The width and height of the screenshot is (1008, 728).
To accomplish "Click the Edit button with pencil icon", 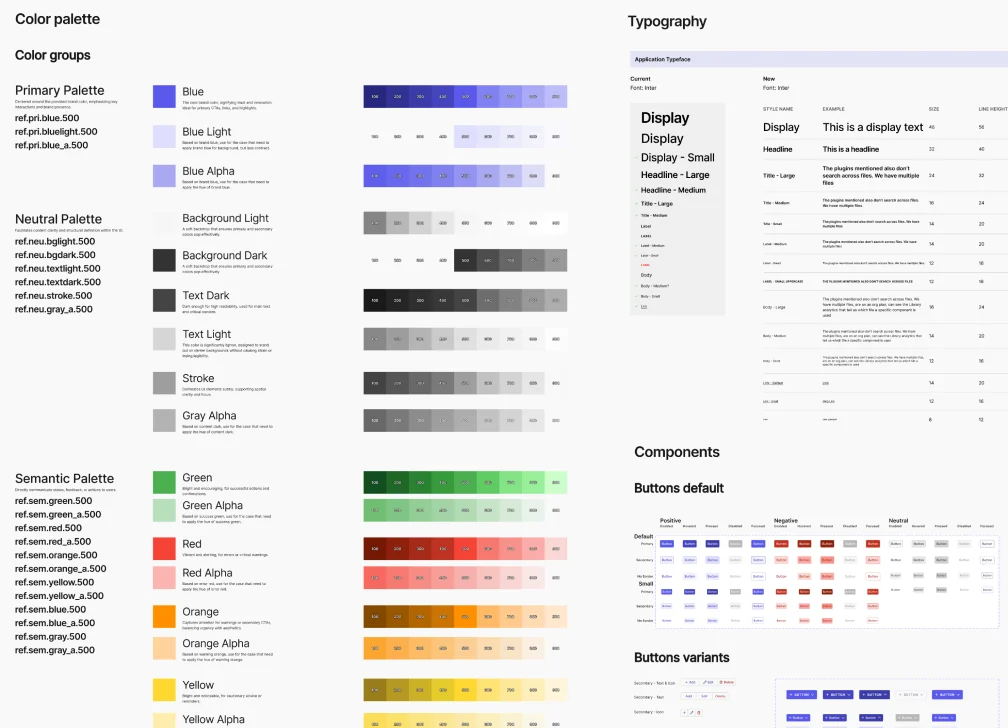I will pos(708,682).
